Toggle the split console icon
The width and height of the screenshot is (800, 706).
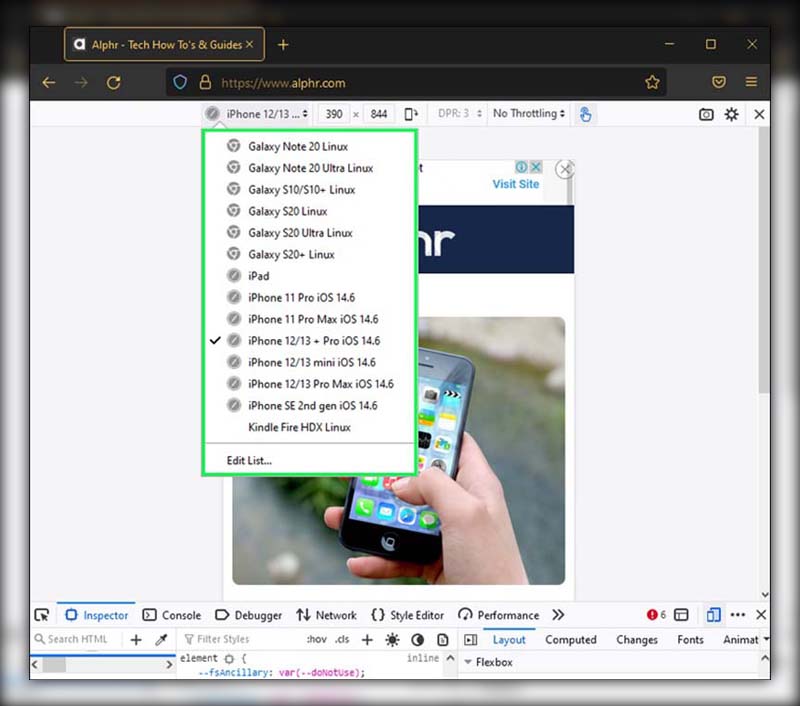681,615
